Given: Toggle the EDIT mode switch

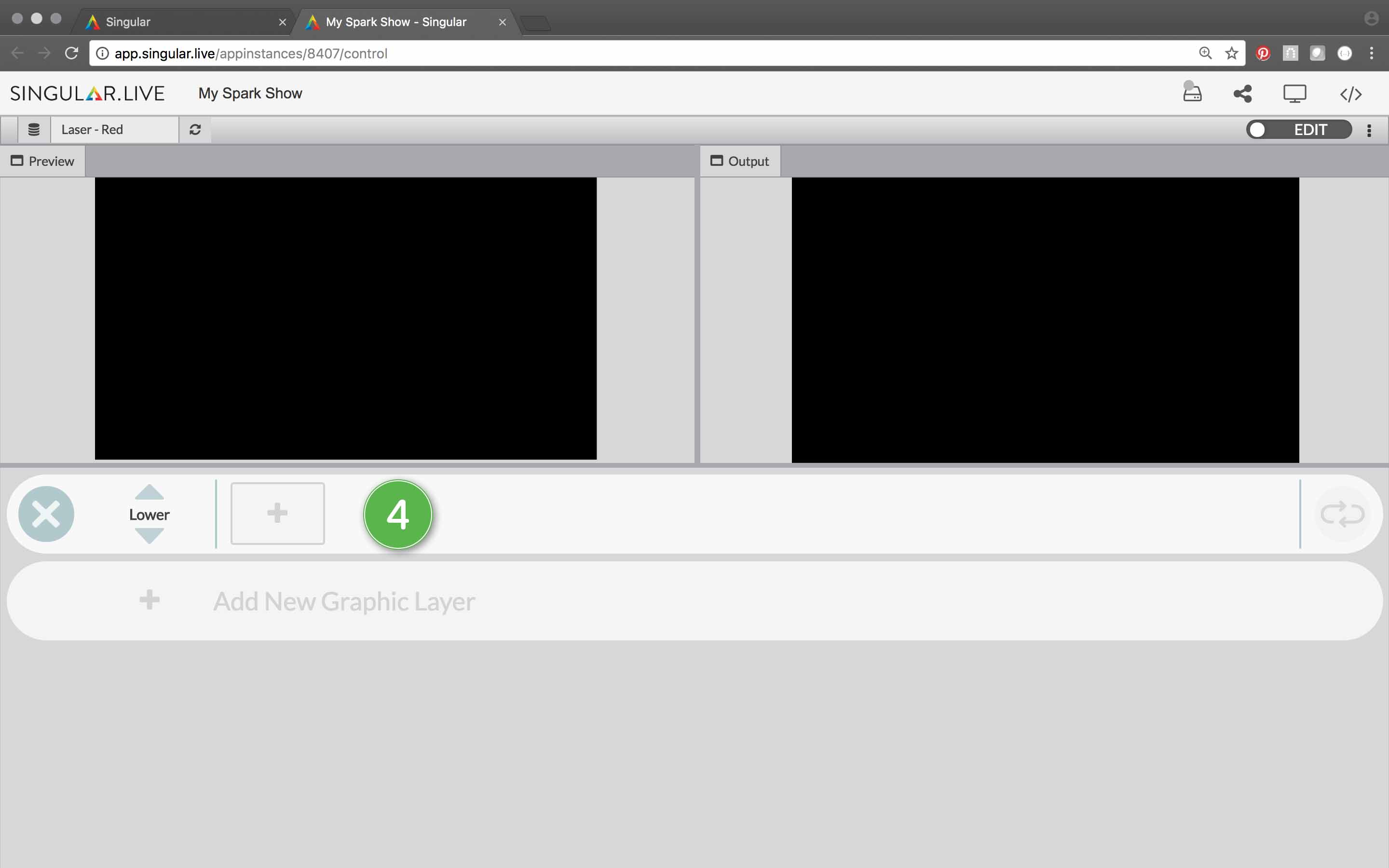Looking at the screenshot, I should pos(1299,130).
